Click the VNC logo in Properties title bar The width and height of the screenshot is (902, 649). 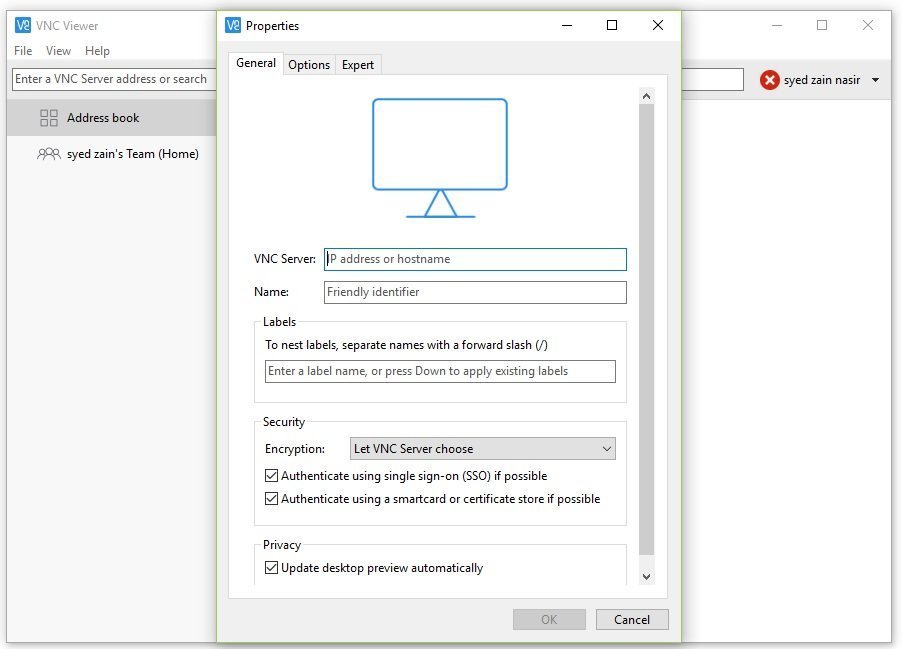tap(233, 25)
